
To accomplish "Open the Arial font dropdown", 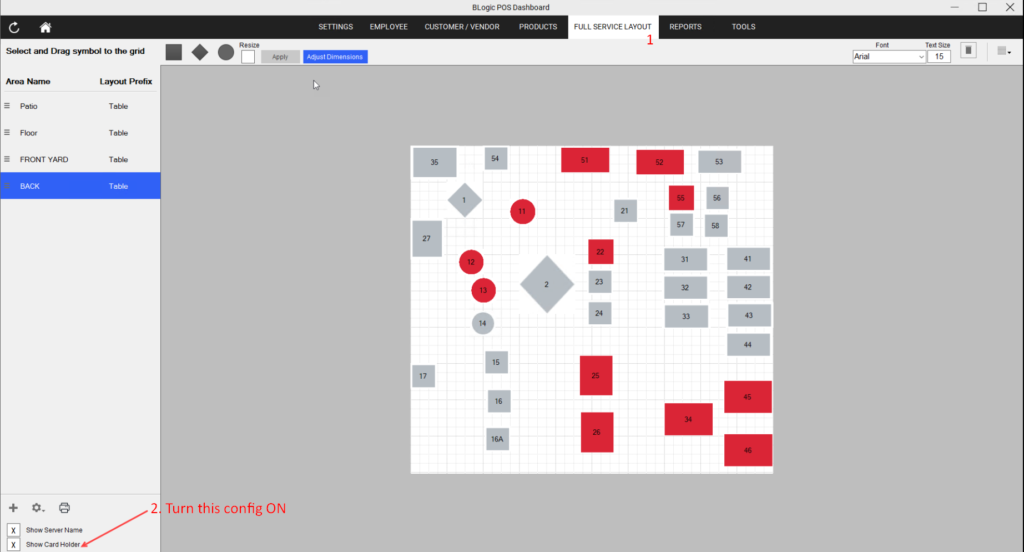I will pos(889,57).
